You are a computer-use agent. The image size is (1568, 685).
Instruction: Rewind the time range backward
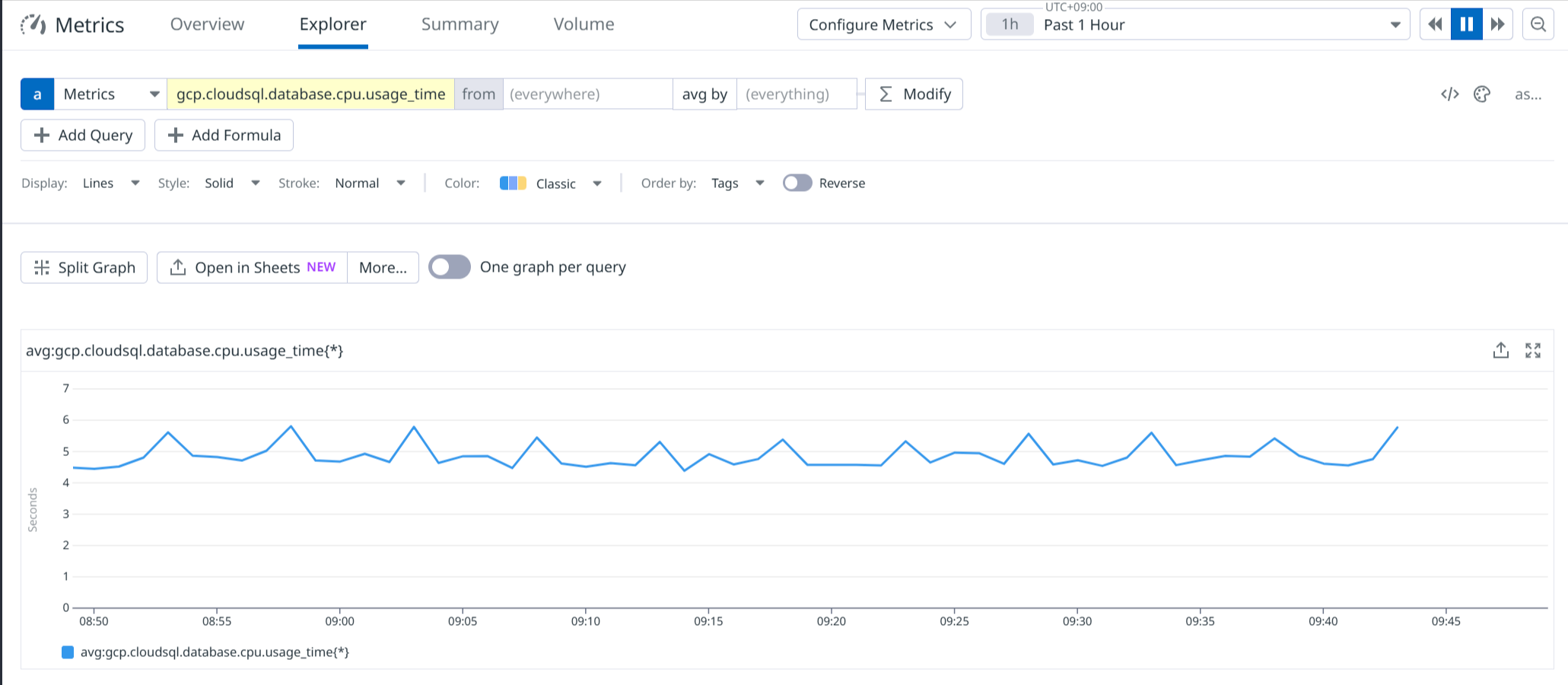[1436, 24]
